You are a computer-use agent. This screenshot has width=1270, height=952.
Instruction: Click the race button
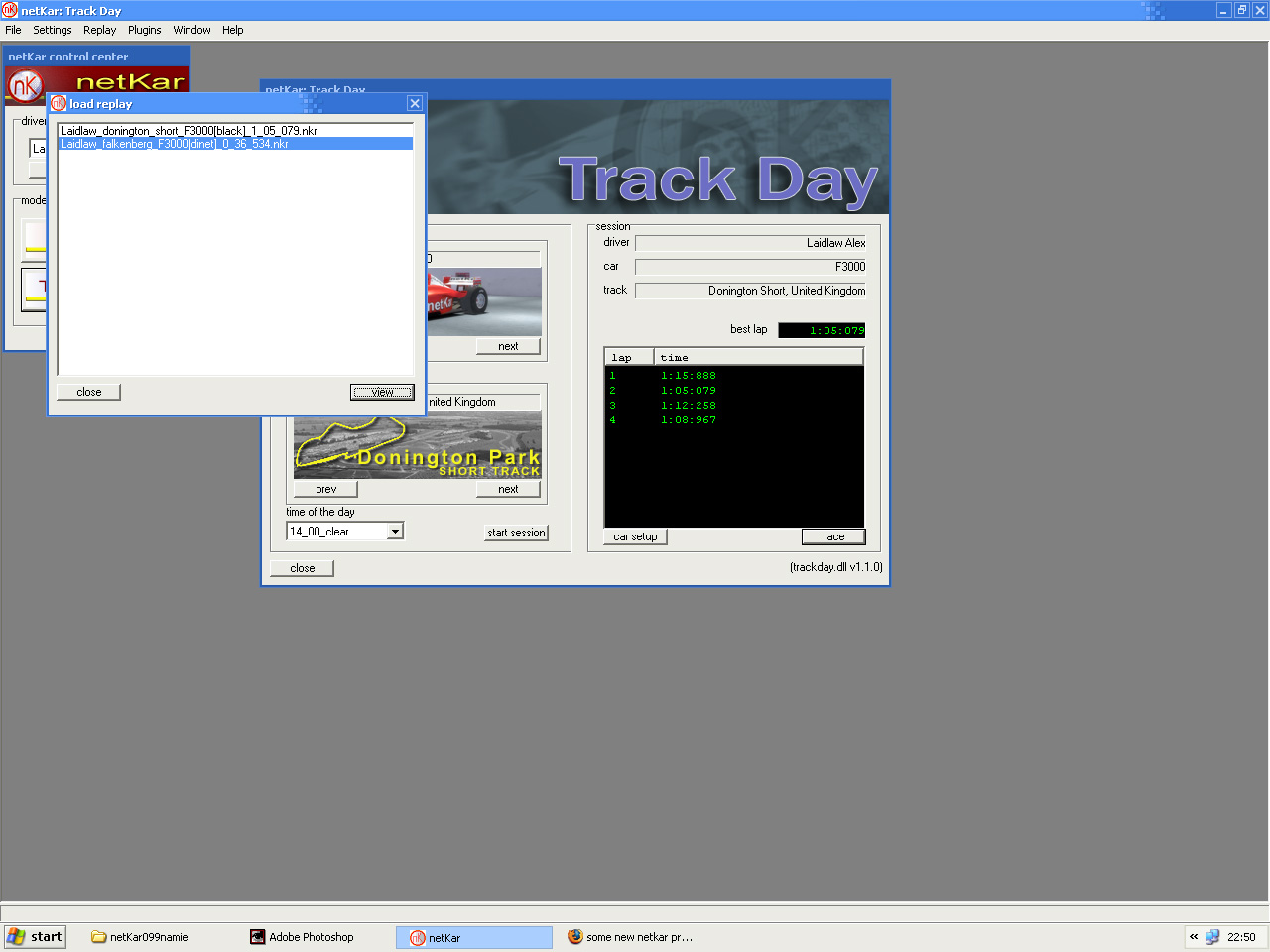point(833,536)
